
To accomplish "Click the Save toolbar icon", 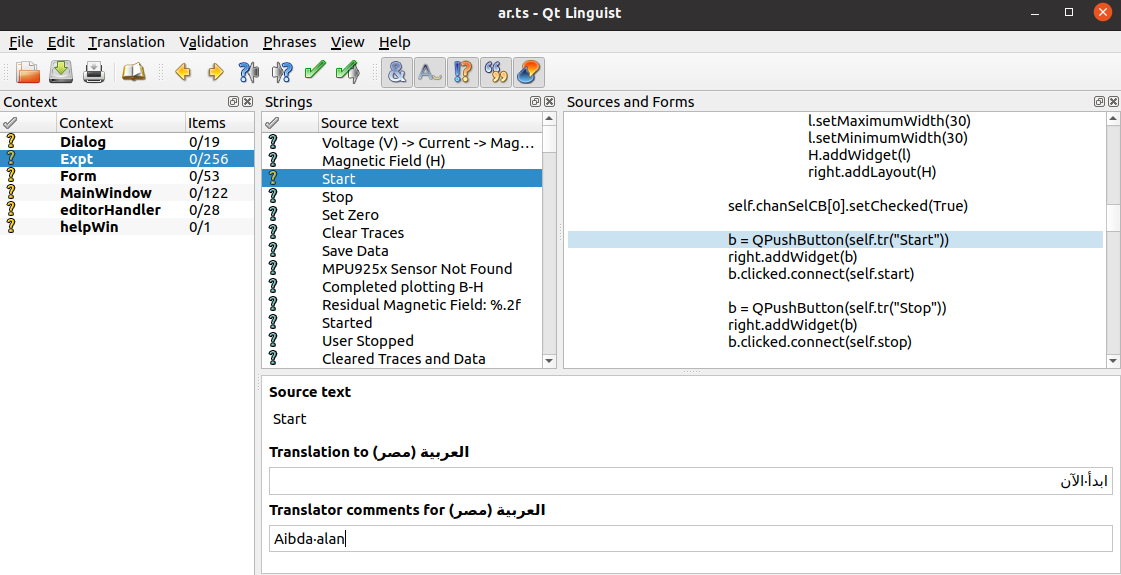I will click(x=61, y=72).
